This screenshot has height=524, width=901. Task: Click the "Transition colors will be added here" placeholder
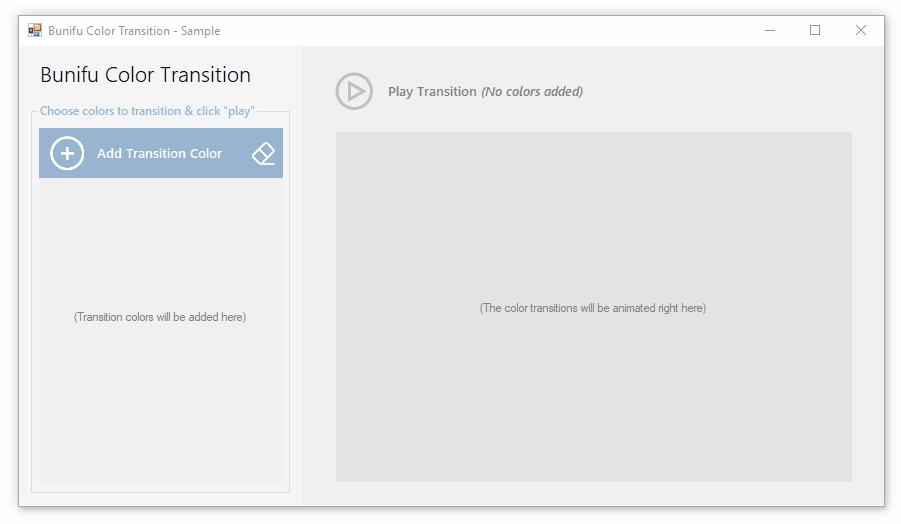click(160, 317)
